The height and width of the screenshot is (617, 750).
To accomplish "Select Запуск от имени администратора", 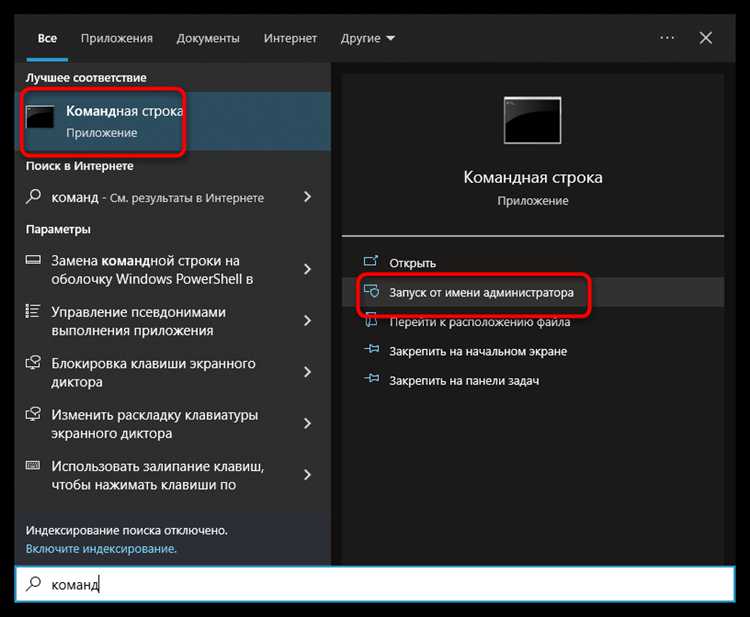I will (x=482, y=293).
